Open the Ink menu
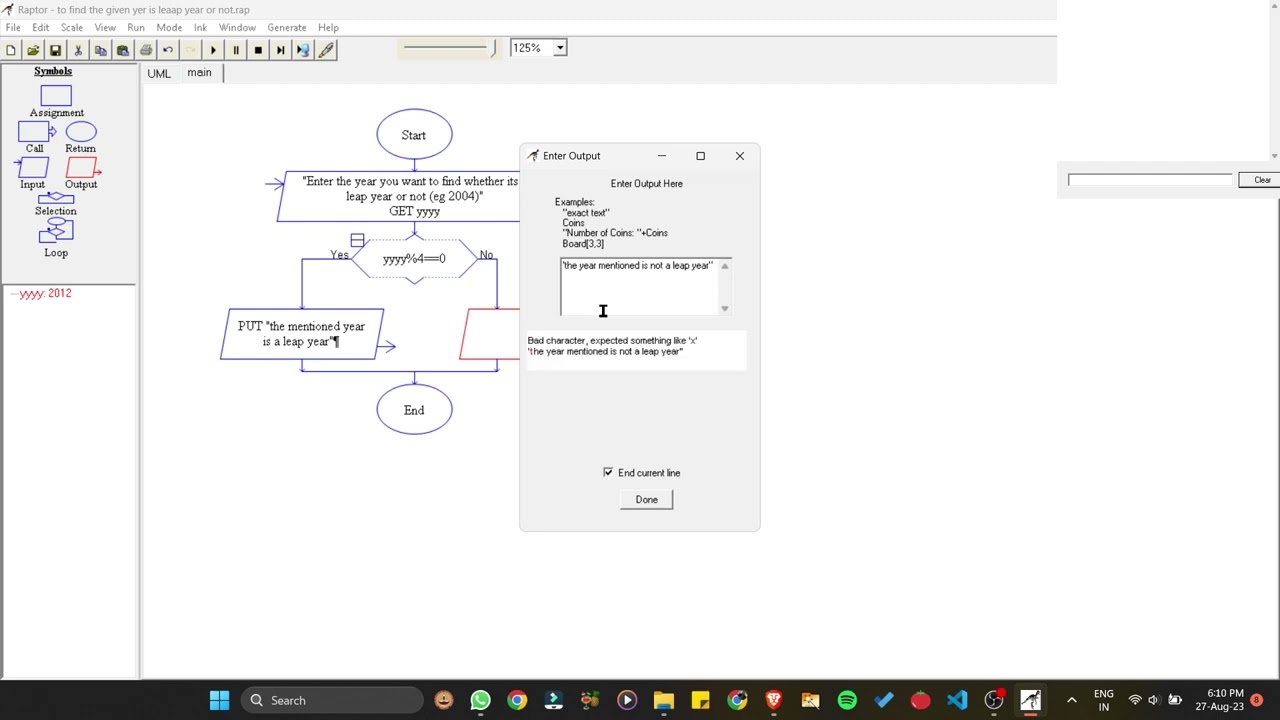This screenshot has height=720, width=1280. click(200, 27)
